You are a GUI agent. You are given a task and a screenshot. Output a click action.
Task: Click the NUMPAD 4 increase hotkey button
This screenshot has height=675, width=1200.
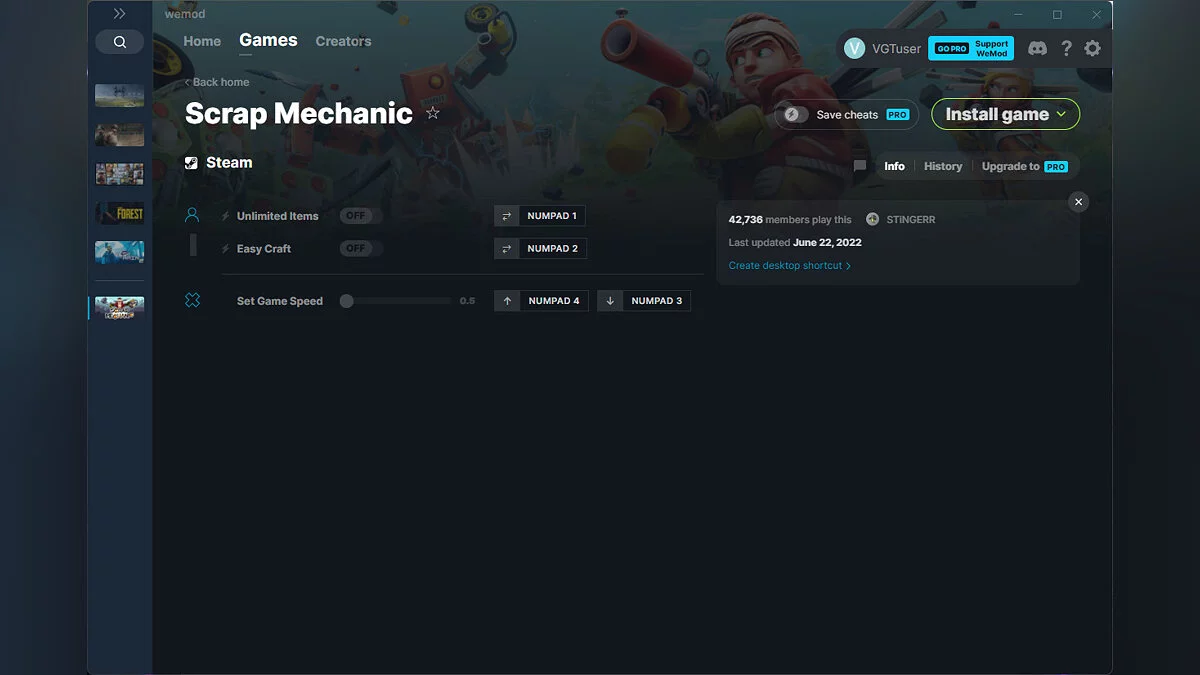[541, 301]
